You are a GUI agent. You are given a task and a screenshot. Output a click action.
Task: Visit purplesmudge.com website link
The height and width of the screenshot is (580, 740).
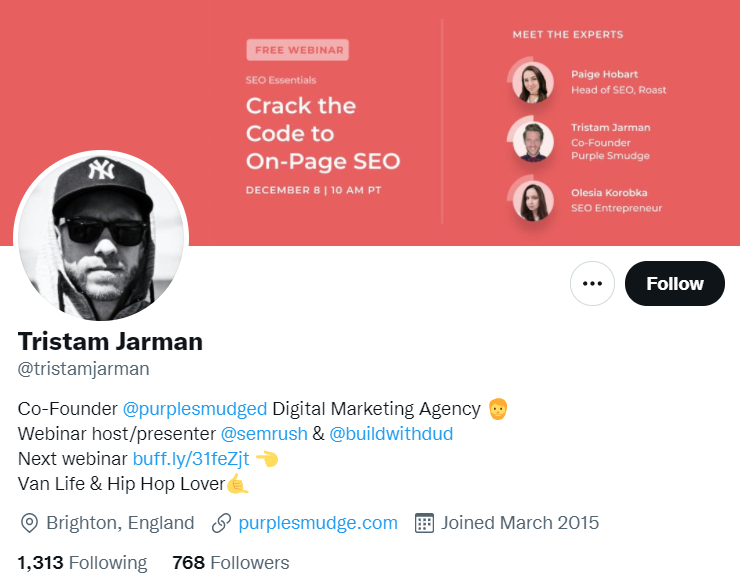[x=318, y=523]
